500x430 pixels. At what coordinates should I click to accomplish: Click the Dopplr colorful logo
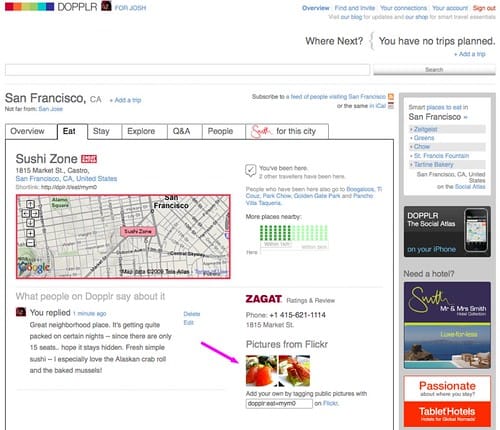click(x=29, y=6)
